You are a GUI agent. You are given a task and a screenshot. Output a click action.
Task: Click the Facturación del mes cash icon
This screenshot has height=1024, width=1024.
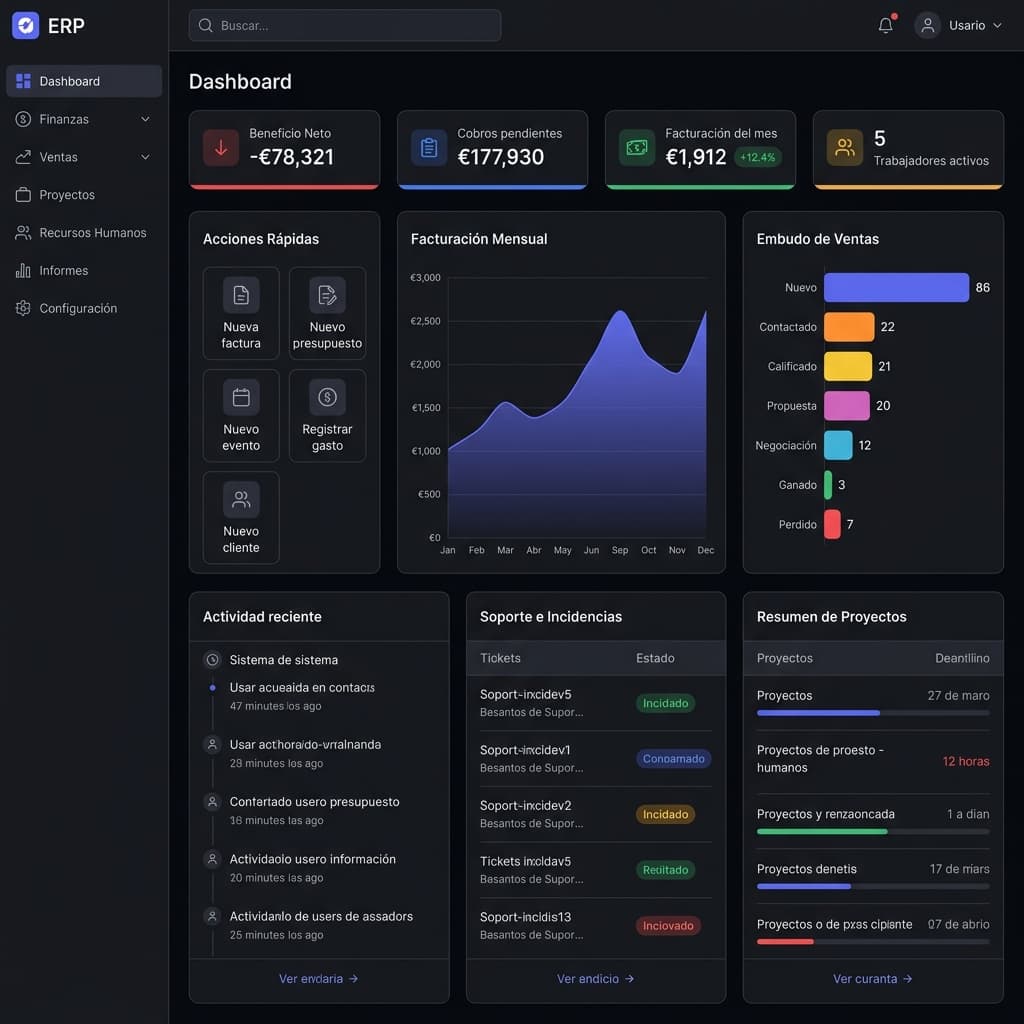click(637, 148)
